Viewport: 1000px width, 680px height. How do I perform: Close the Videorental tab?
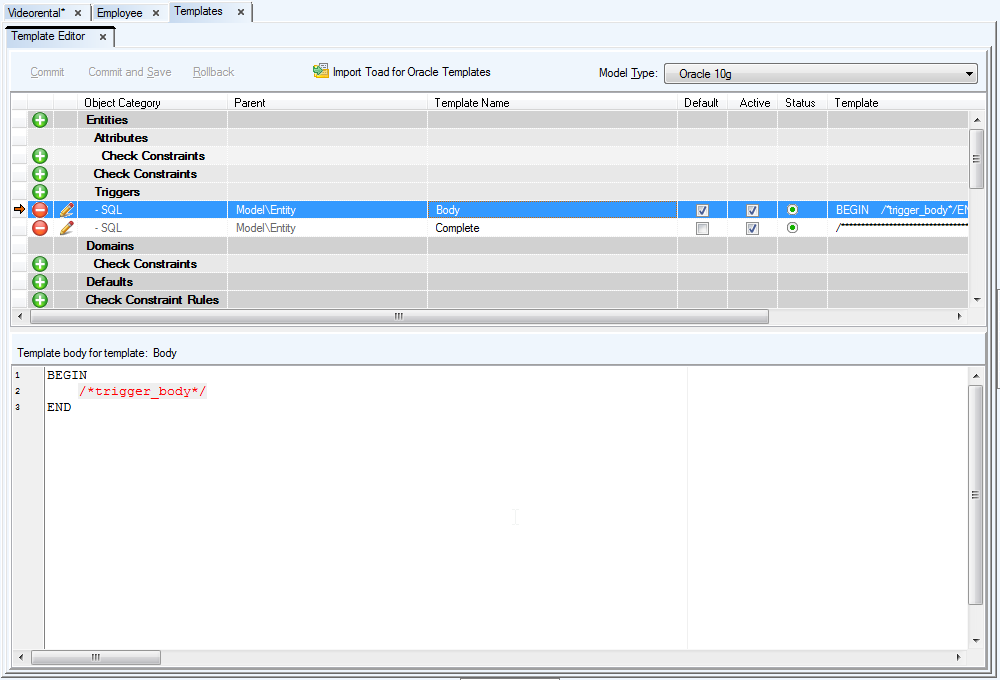point(78,13)
